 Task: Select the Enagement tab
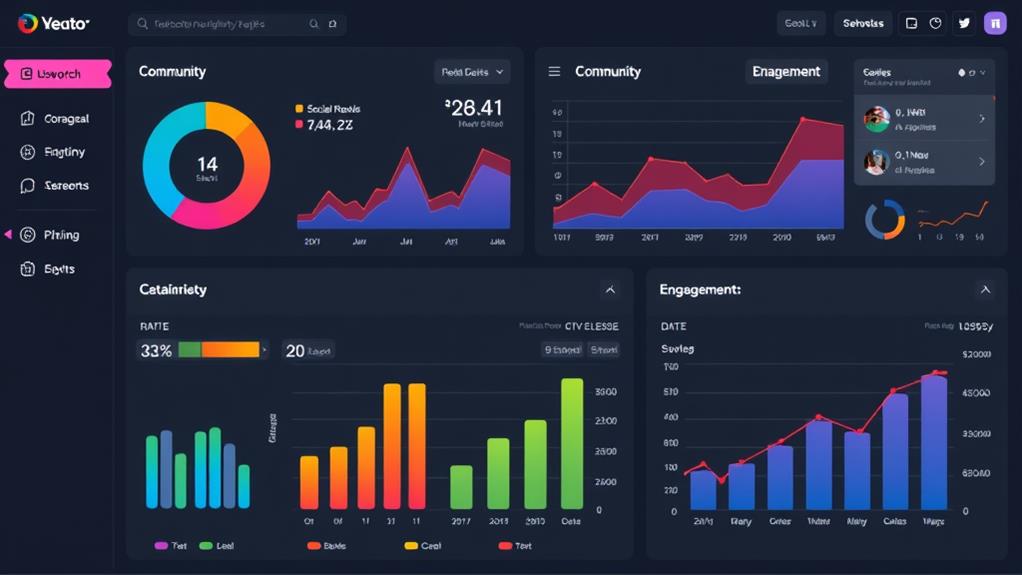pos(786,71)
